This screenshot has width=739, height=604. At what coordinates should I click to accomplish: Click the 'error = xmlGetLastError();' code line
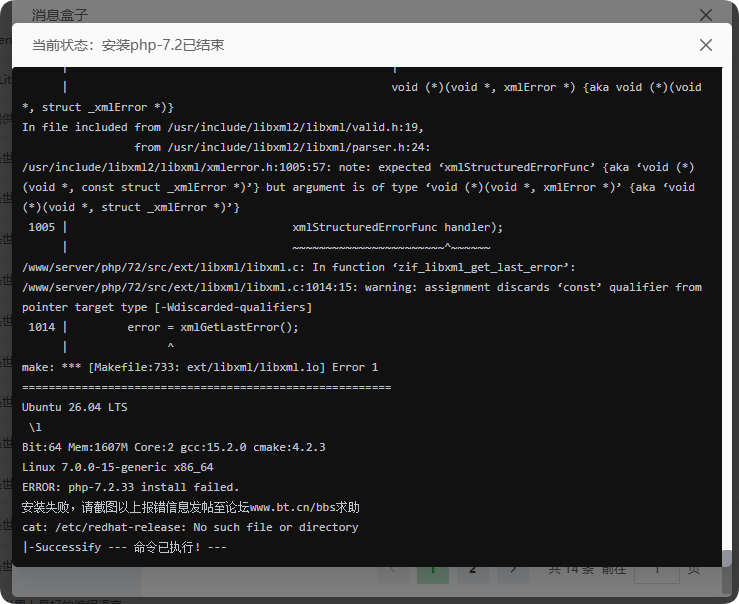(213, 327)
